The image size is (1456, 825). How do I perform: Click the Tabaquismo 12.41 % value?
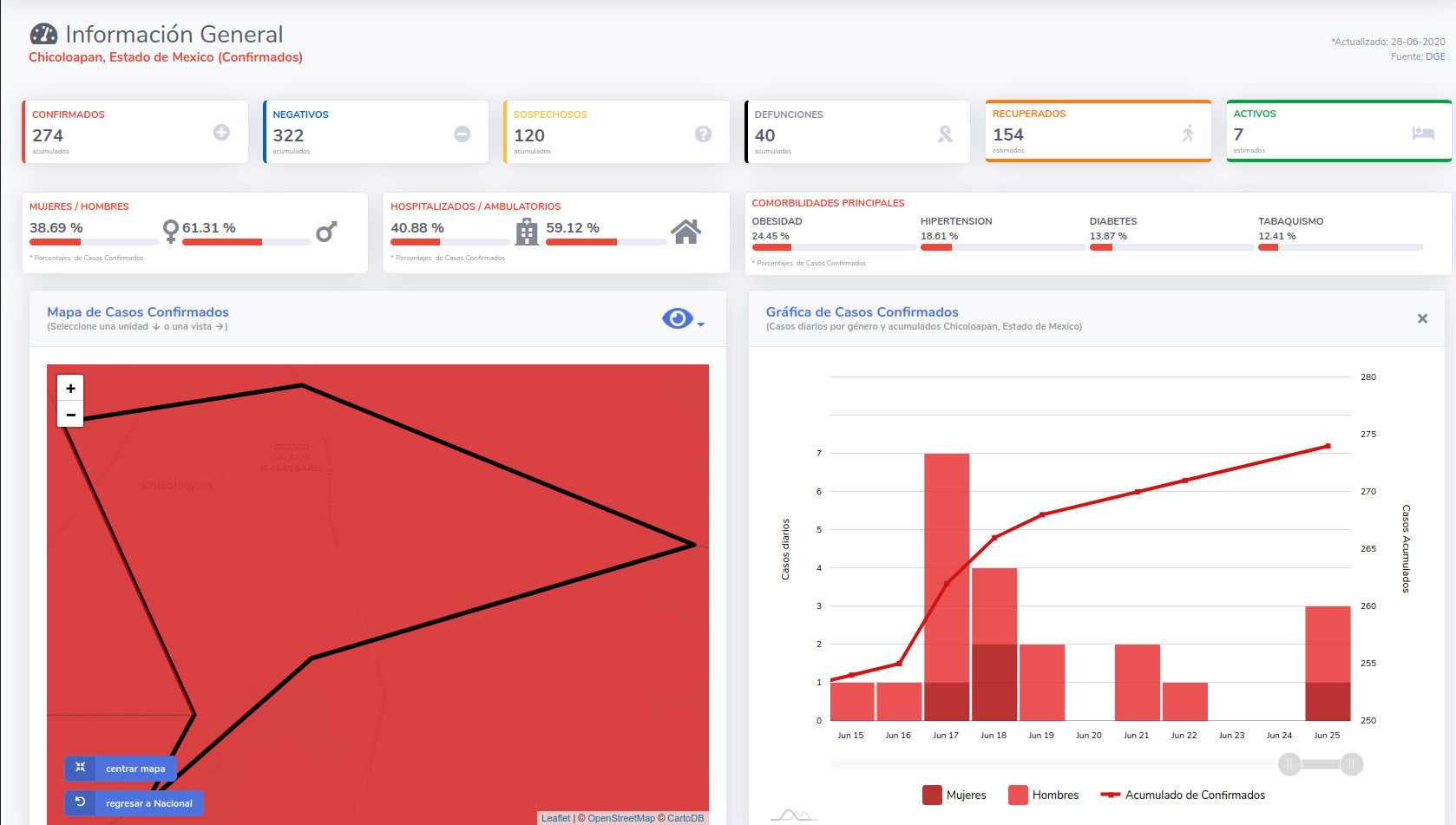tap(1277, 236)
